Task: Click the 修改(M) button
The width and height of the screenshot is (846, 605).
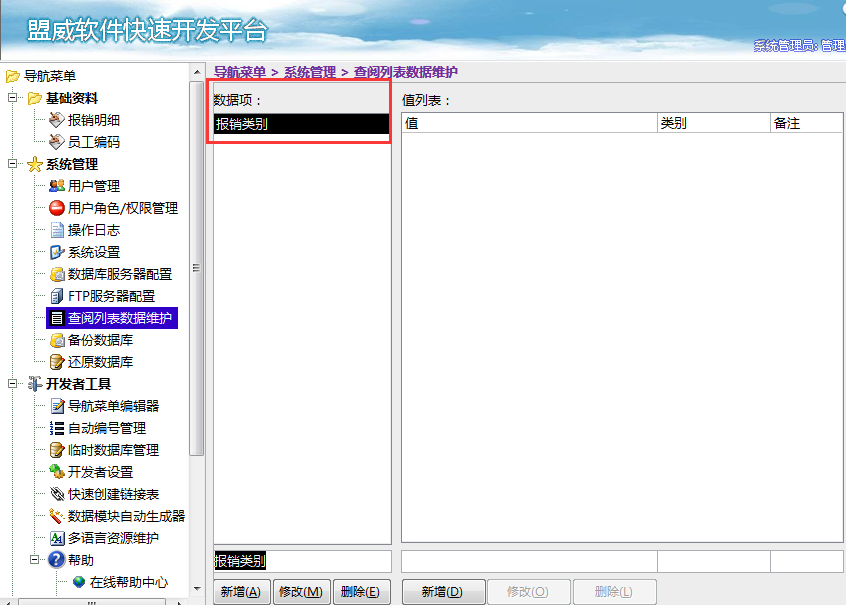Action: 301,592
